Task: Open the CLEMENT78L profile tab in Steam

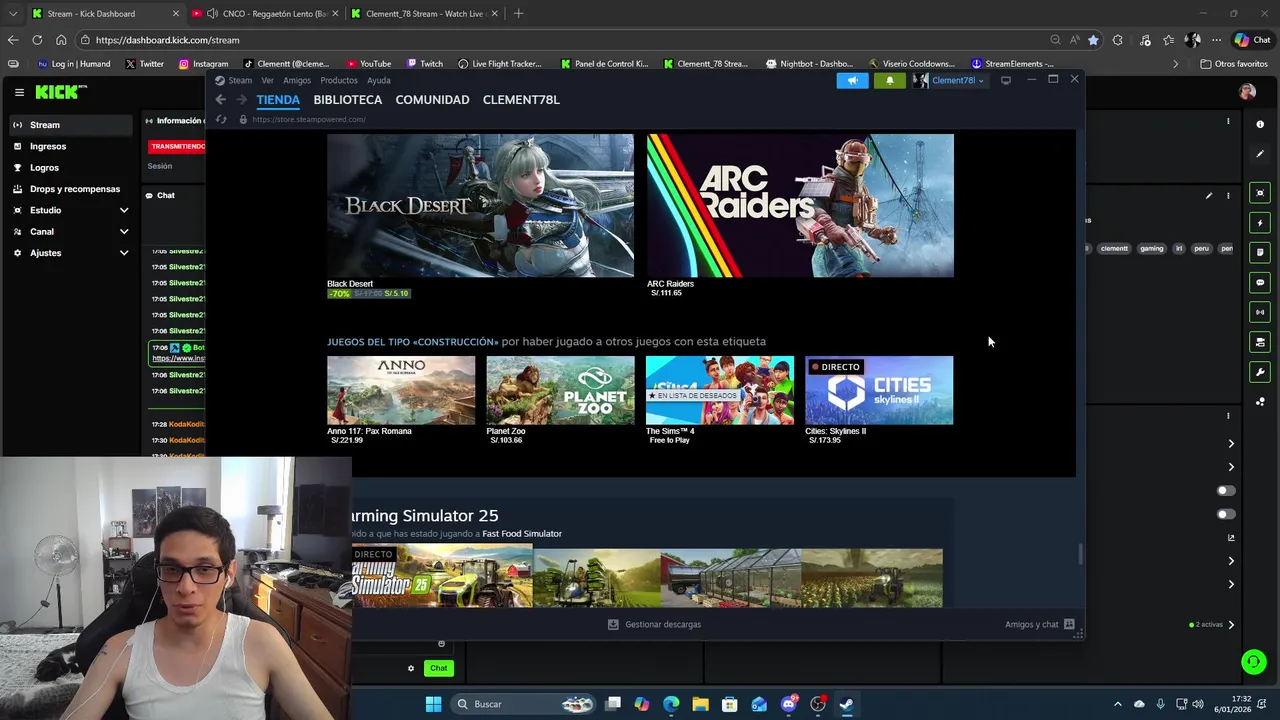Action: 521,100
